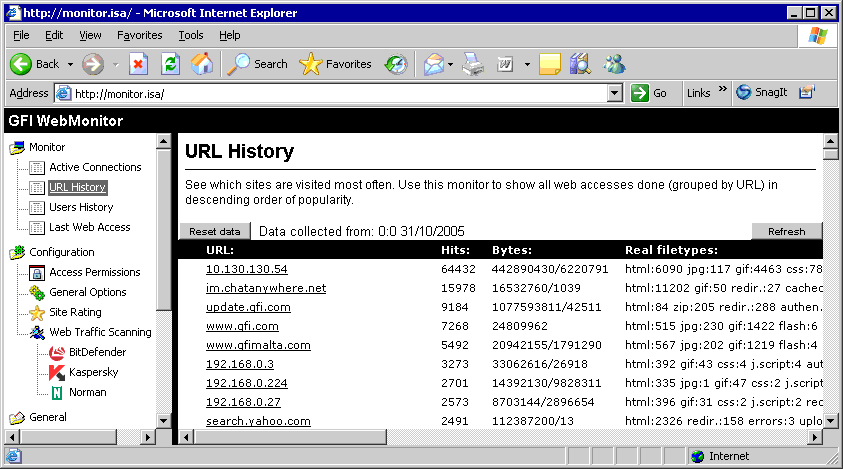The width and height of the screenshot is (843, 469).
Task: Open the Edit menu
Action: pyautogui.click(x=54, y=35)
